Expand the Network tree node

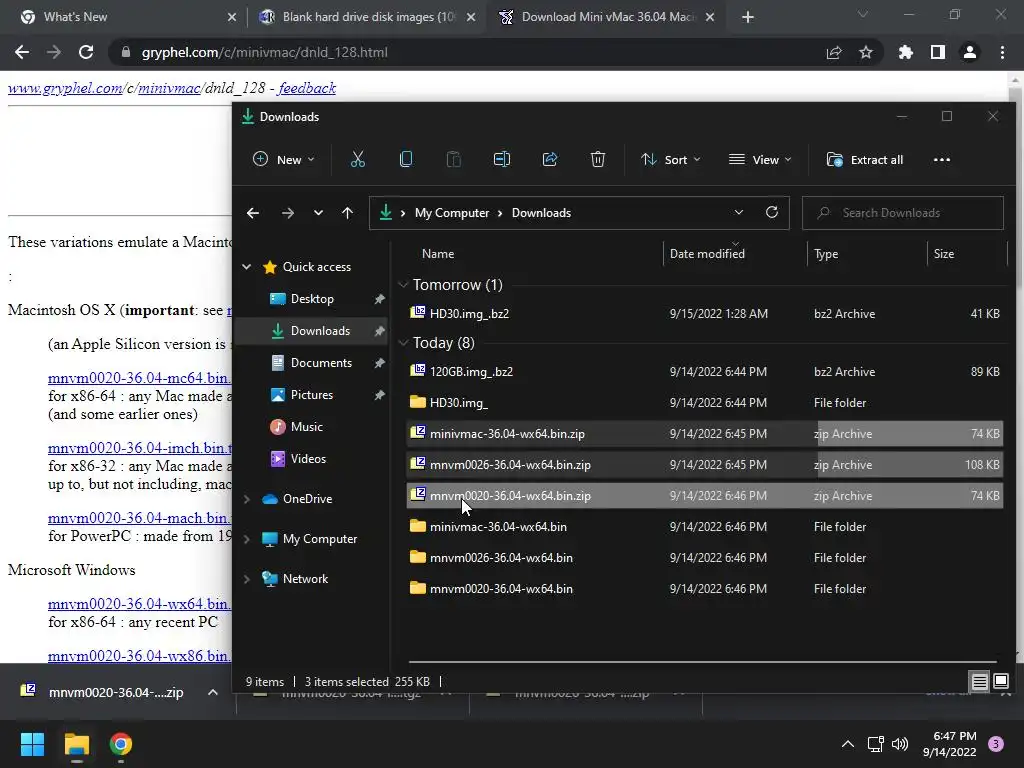tap(247, 579)
